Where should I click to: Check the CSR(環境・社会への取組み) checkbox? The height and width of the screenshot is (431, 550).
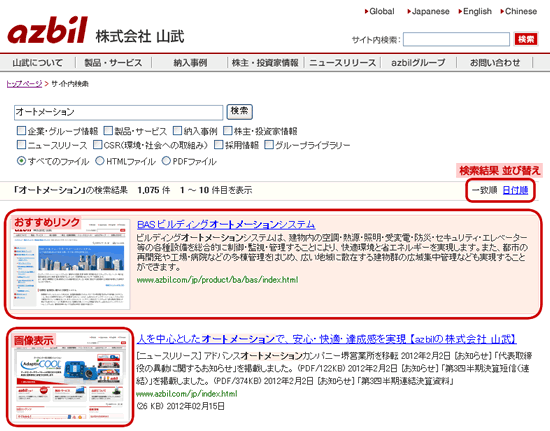[98, 144]
